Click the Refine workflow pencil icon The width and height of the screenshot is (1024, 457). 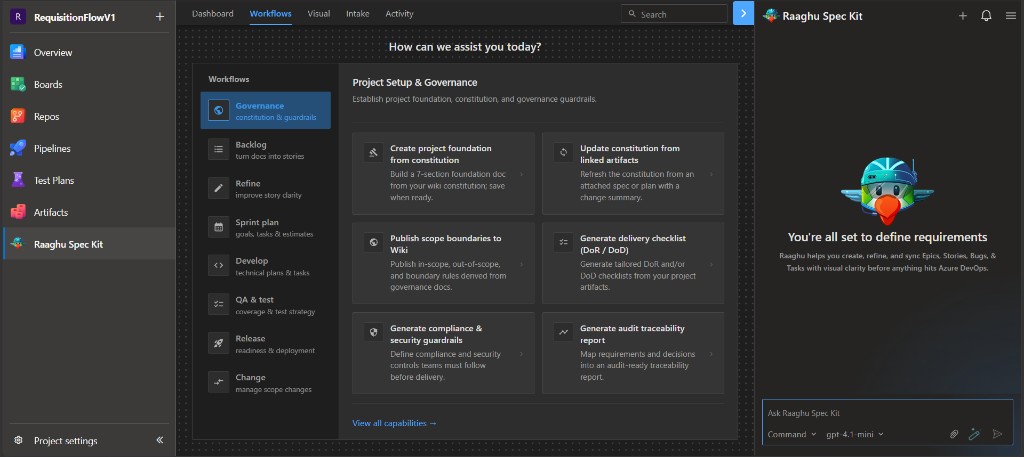tap(219, 188)
